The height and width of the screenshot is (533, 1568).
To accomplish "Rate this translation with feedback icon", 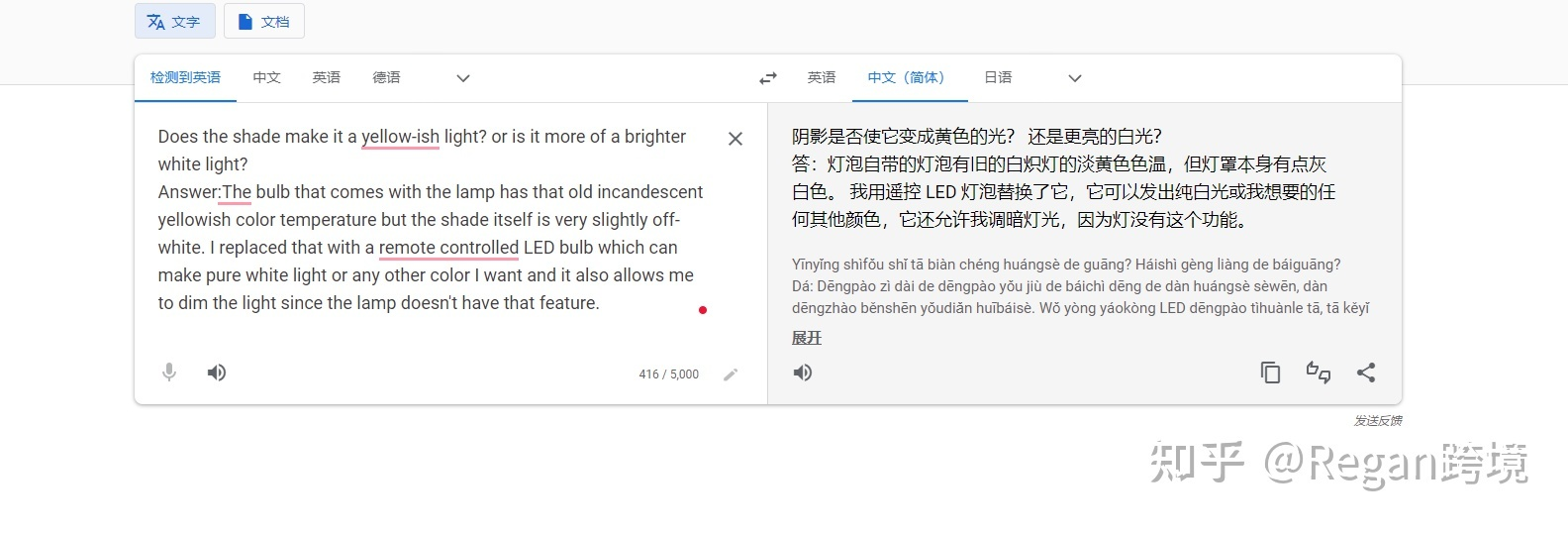I will tap(1318, 373).
